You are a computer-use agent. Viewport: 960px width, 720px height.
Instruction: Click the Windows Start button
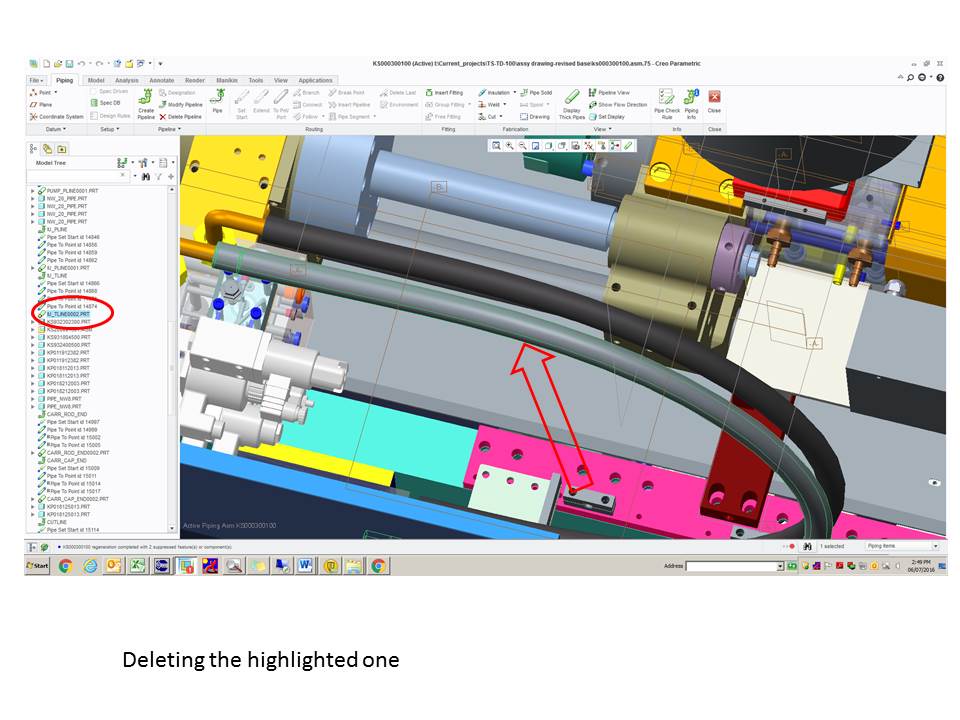tap(37, 566)
